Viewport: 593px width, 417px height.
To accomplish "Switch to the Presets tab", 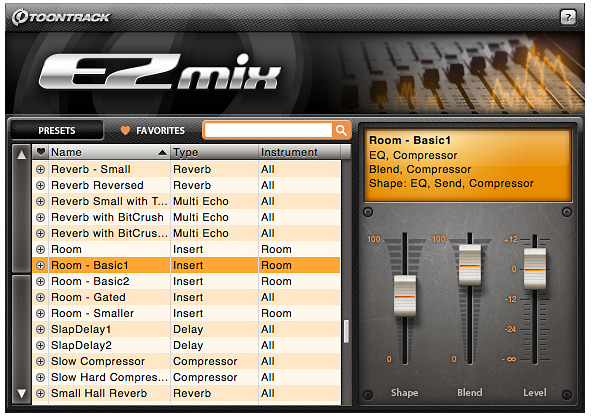I will click(x=57, y=130).
